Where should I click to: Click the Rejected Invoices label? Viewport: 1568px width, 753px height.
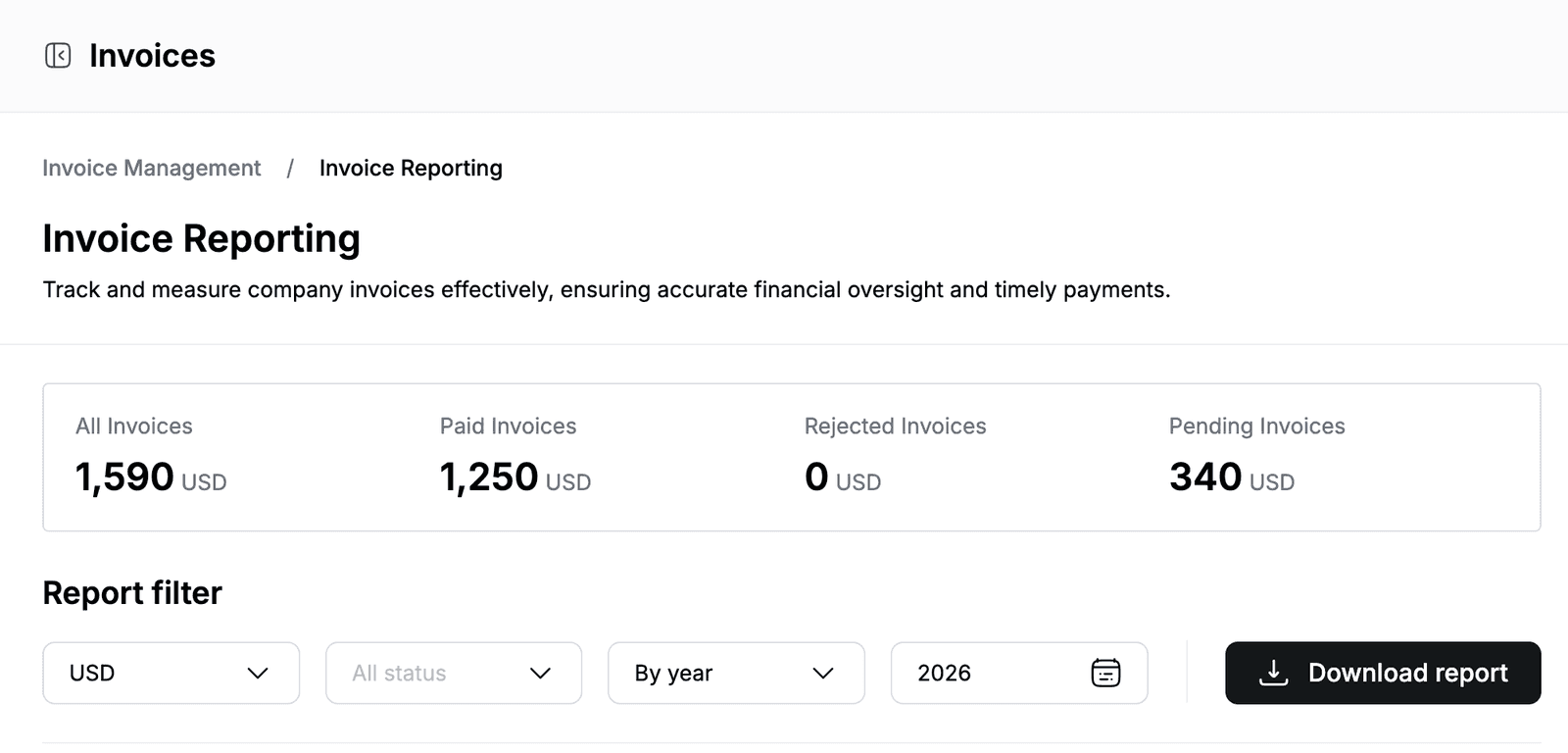coord(896,427)
